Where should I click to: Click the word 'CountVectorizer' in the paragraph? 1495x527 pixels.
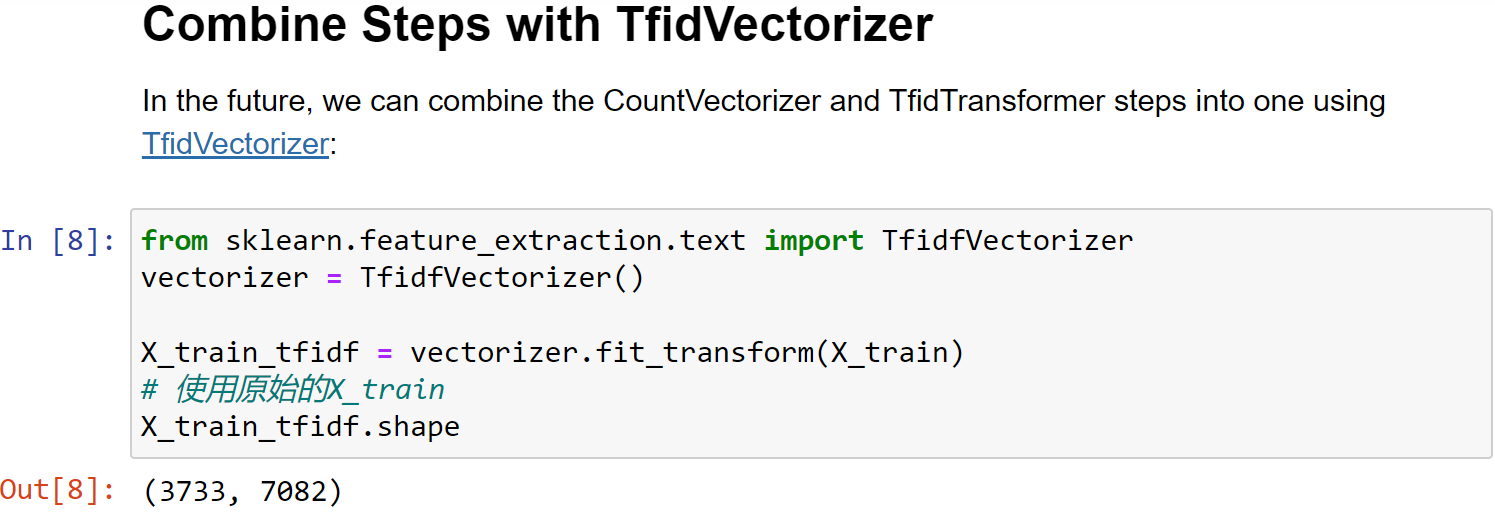[713, 101]
